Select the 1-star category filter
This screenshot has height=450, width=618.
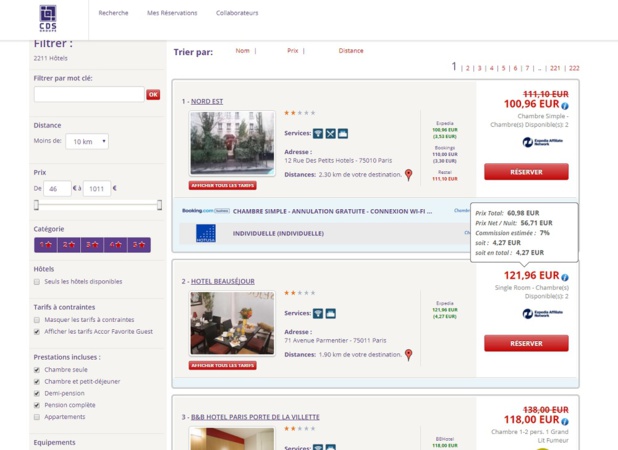tap(46, 244)
